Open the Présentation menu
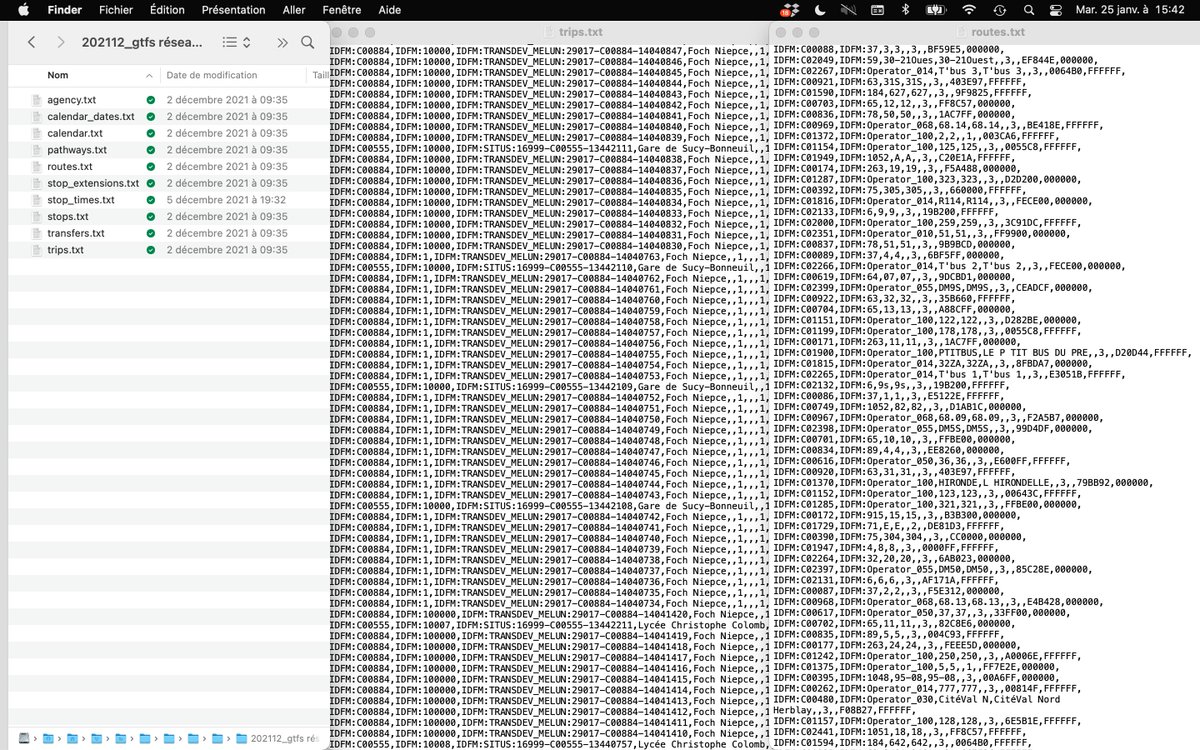The image size is (1200, 750). (x=233, y=9)
